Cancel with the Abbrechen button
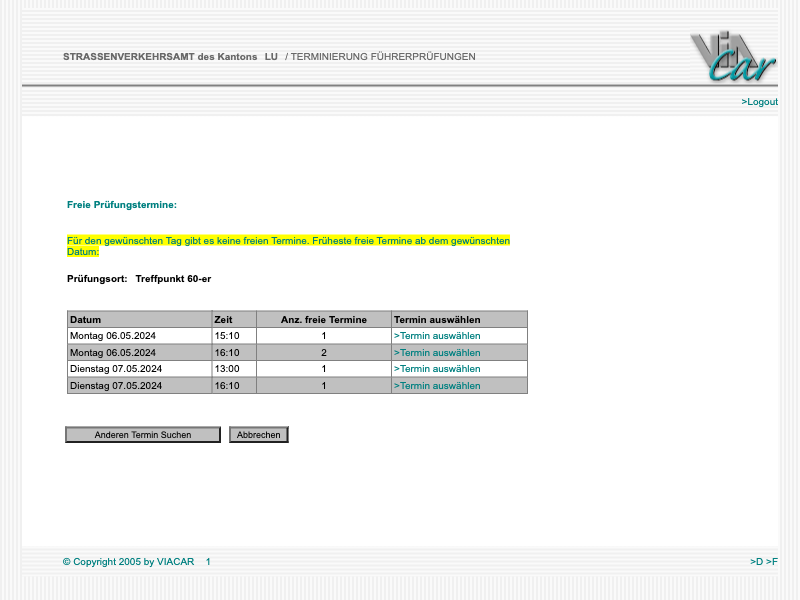This screenshot has width=800, height=600. coord(259,435)
